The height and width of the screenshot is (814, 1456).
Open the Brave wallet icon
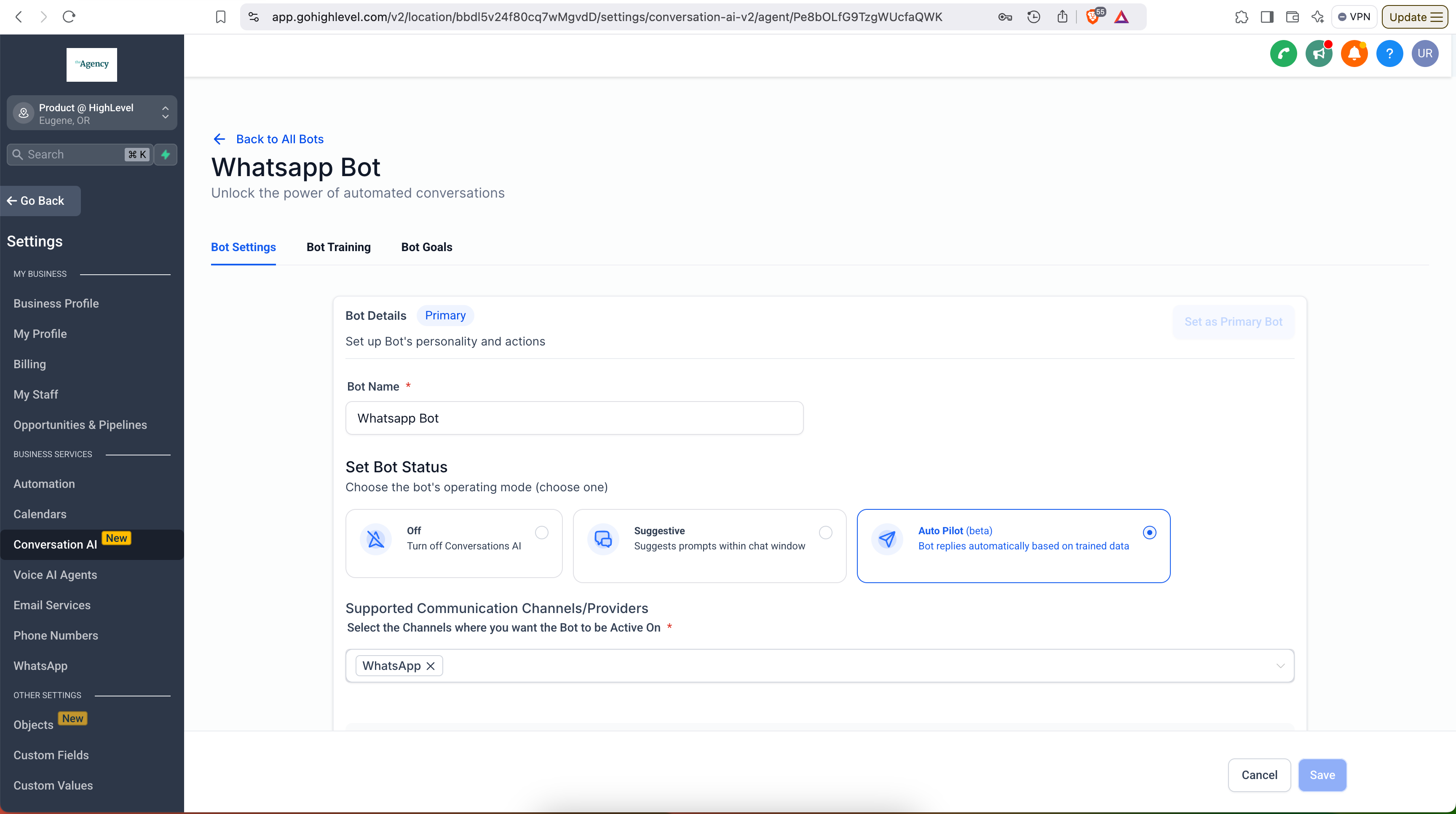[x=1292, y=17]
